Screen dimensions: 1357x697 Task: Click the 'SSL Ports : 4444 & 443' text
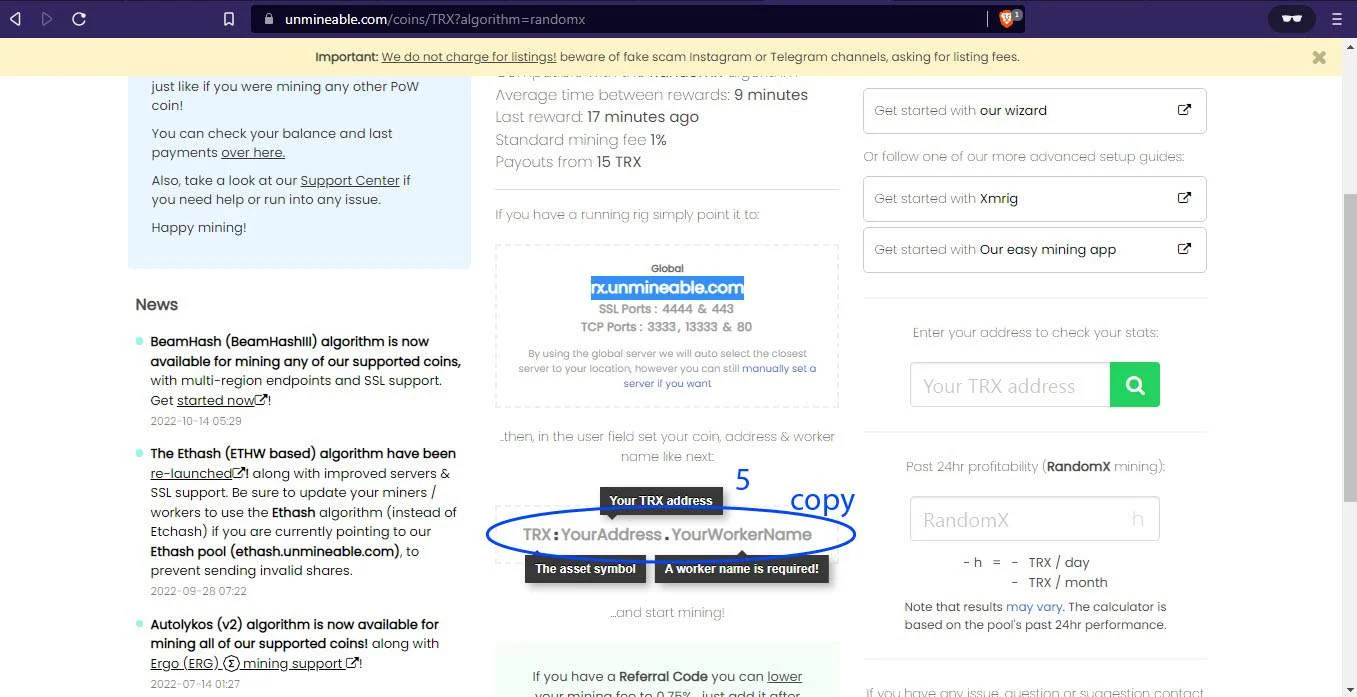click(x=666, y=309)
